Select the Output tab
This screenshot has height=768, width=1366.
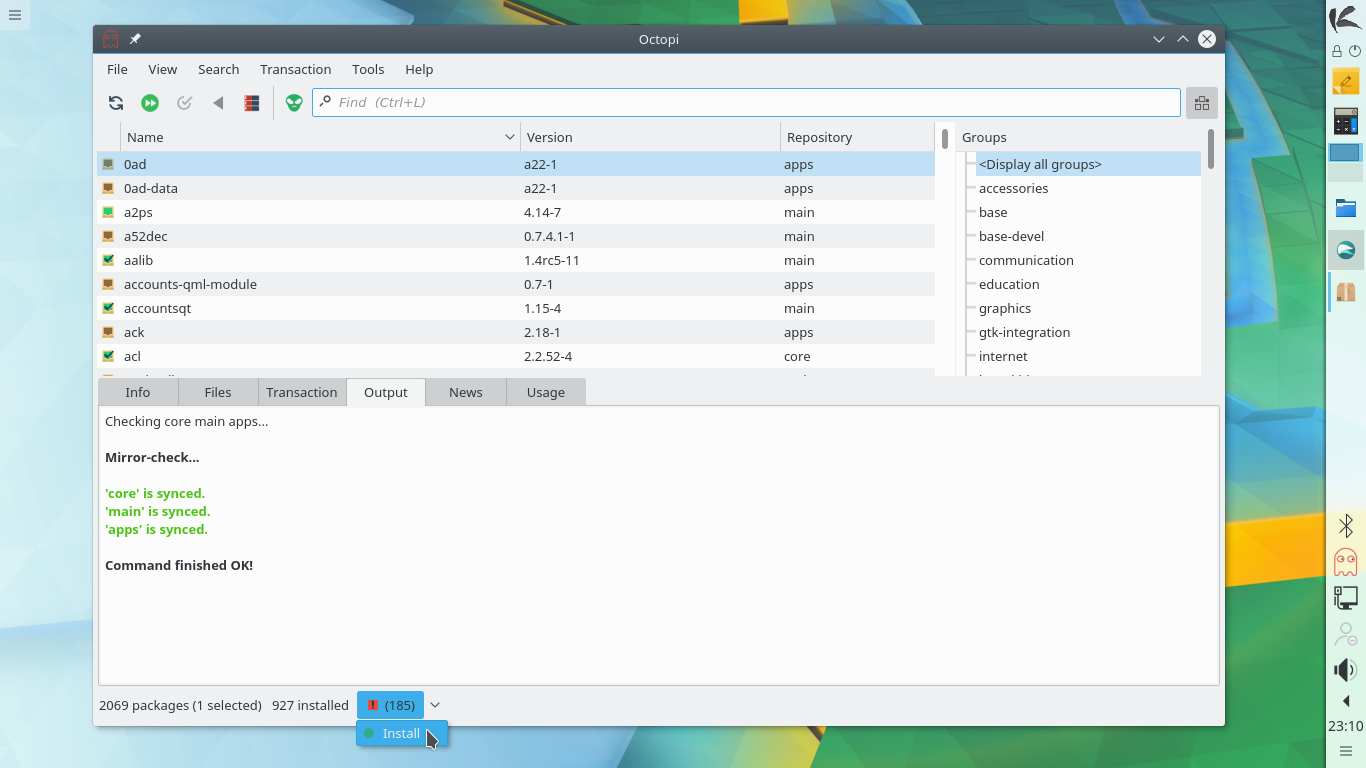tap(386, 392)
